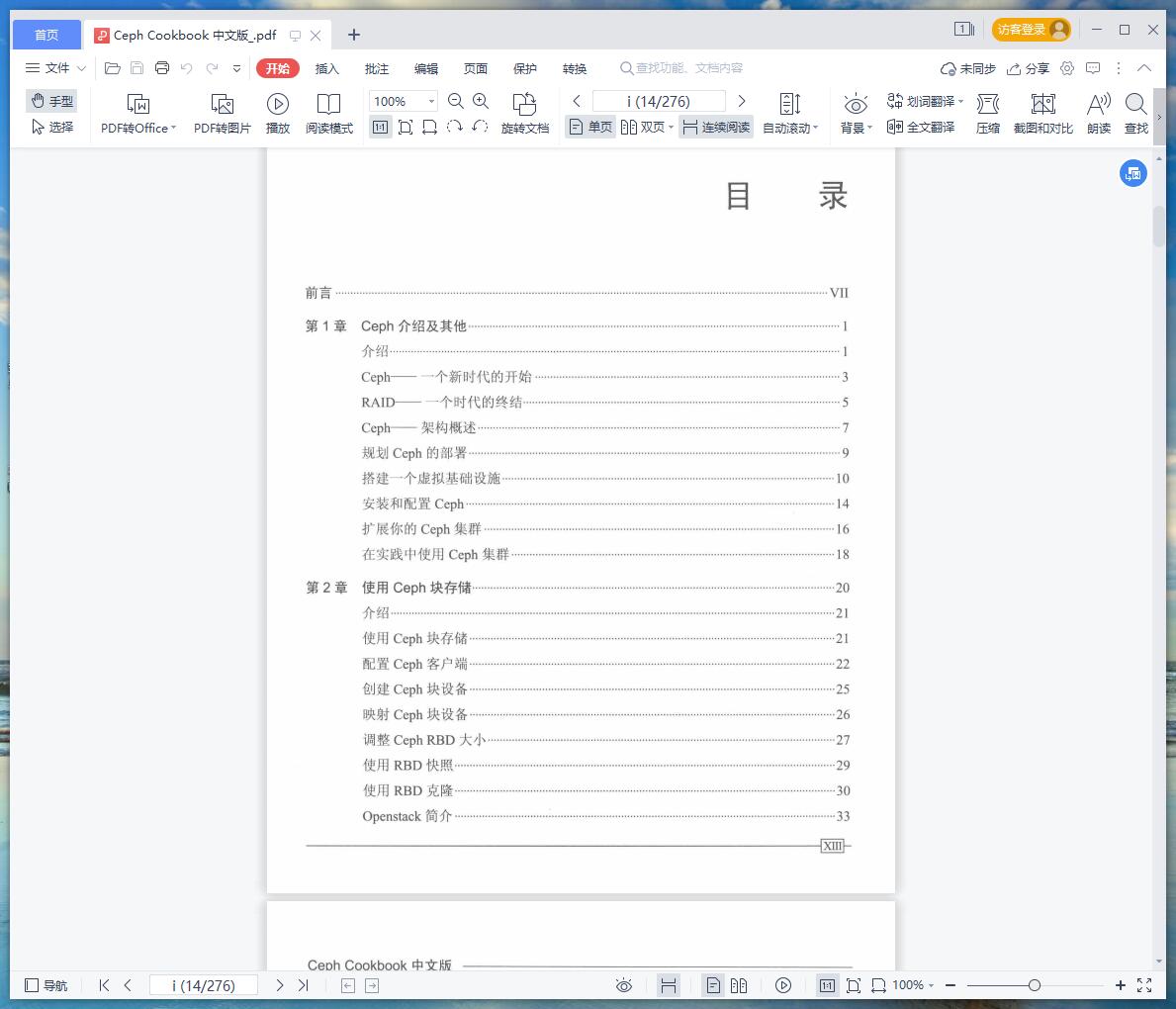Viewport: 1176px width, 1009px height.
Task: Open the 查找 search tool
Action: click(x=1136, y=113)
